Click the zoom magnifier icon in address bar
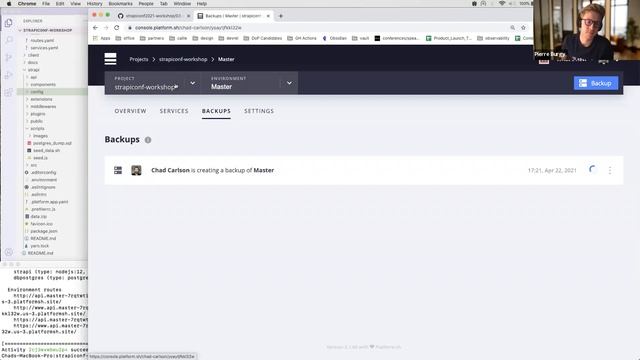Viewport: 640px width, 360px height. 512,28
